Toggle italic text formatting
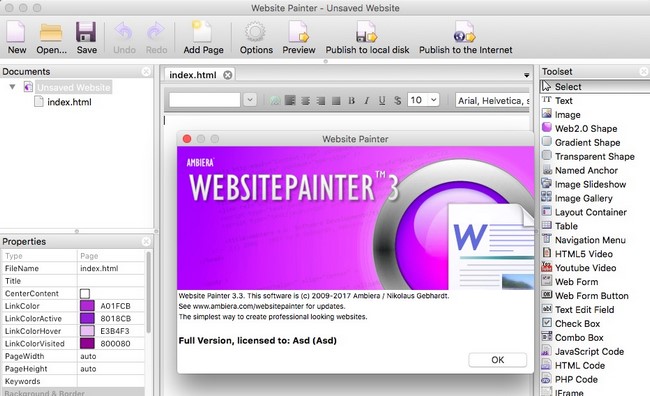Viewport: 650px width, 396px height. (366, 100)
